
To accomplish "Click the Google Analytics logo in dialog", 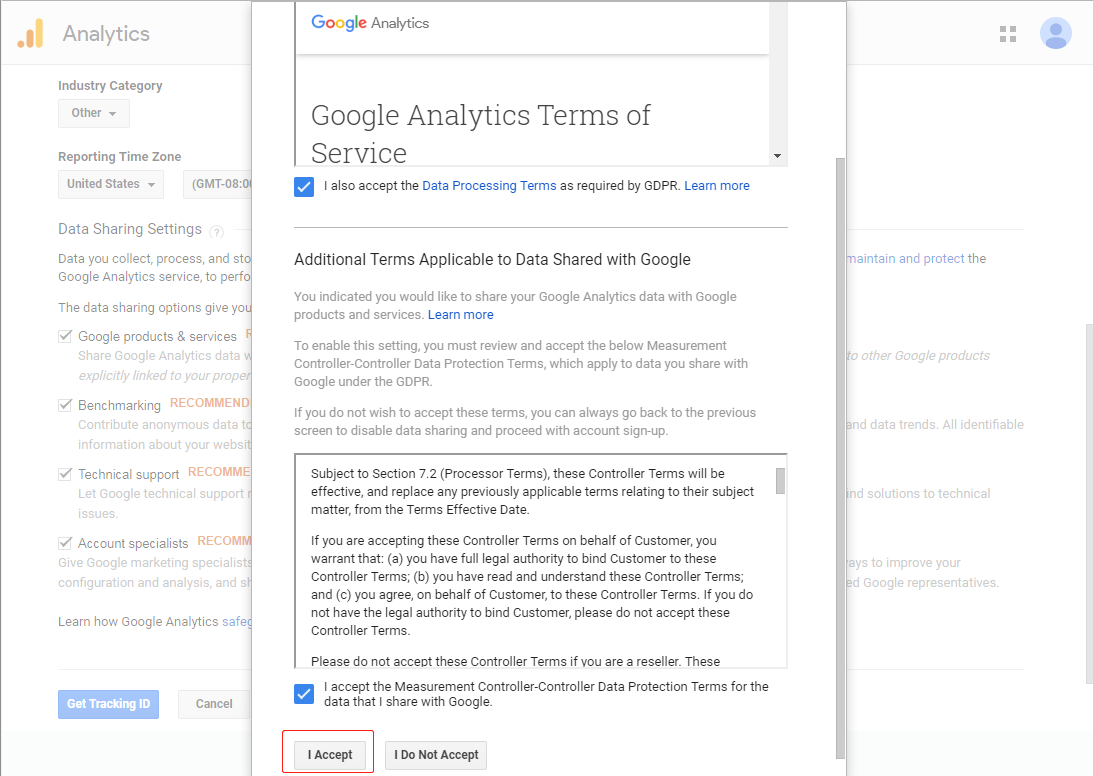I will 369,23.
